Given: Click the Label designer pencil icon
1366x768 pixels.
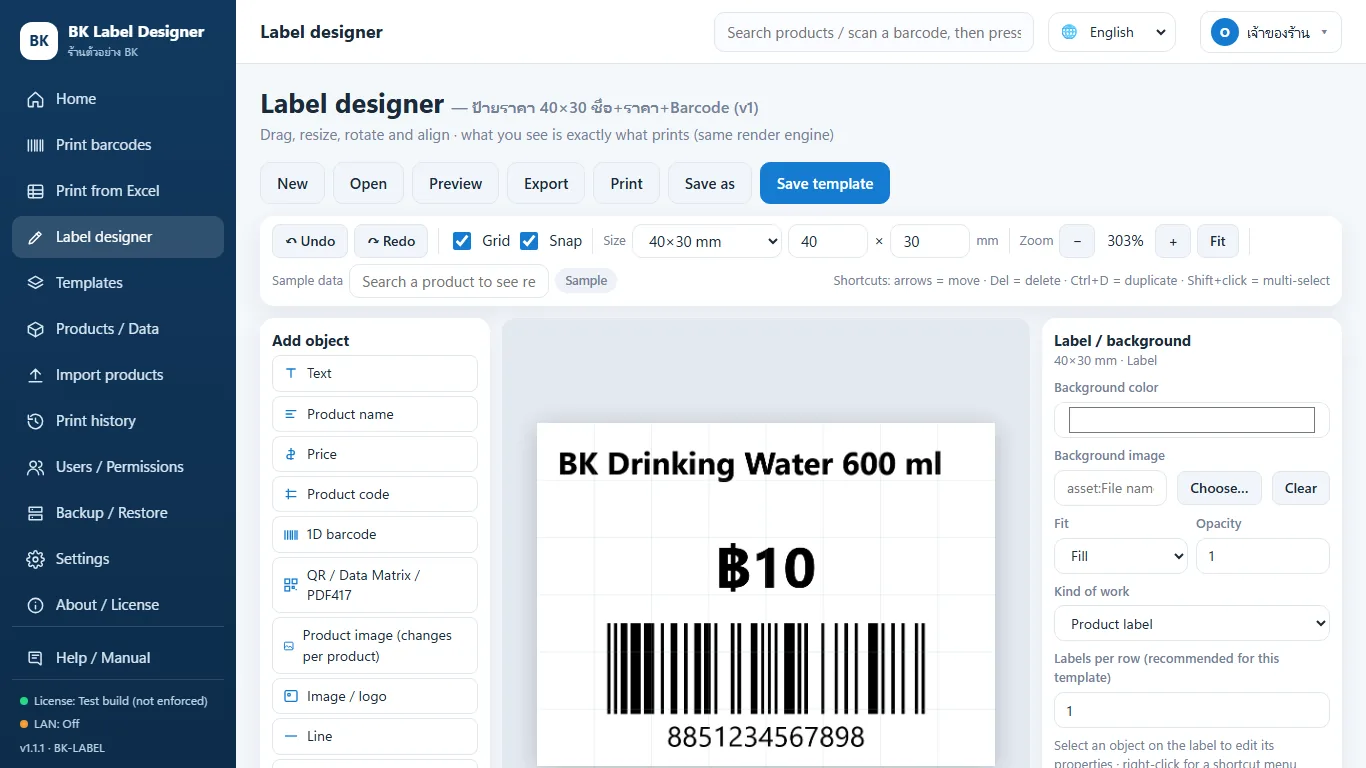Looking at the screenshot, I should coord(36,237).
